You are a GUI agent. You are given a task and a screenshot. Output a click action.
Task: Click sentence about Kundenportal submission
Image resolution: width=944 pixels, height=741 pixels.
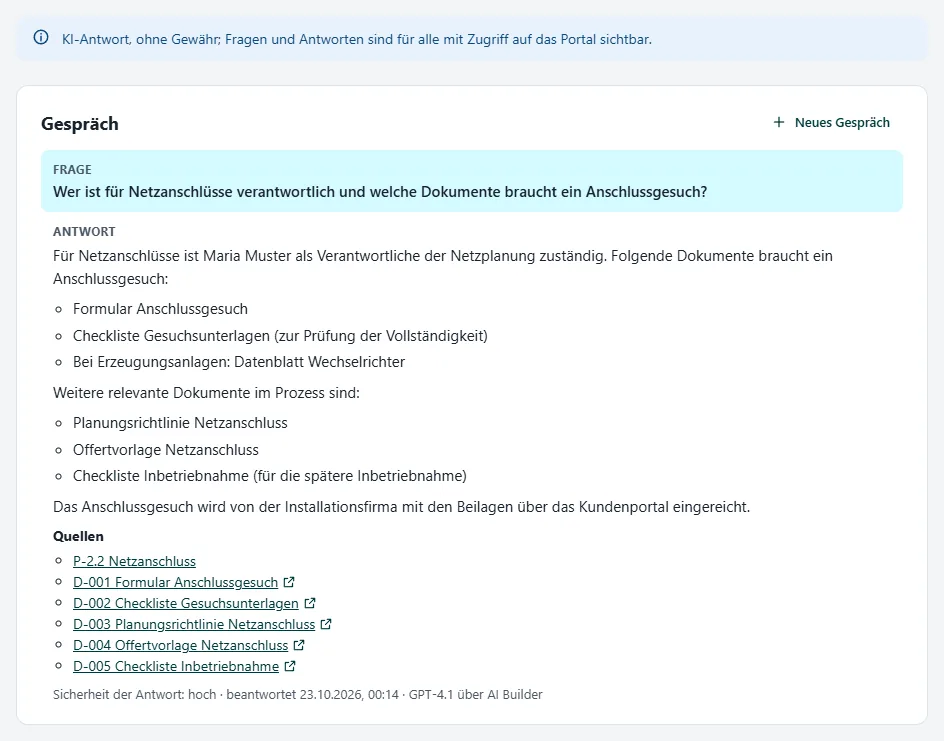point(402,507)
